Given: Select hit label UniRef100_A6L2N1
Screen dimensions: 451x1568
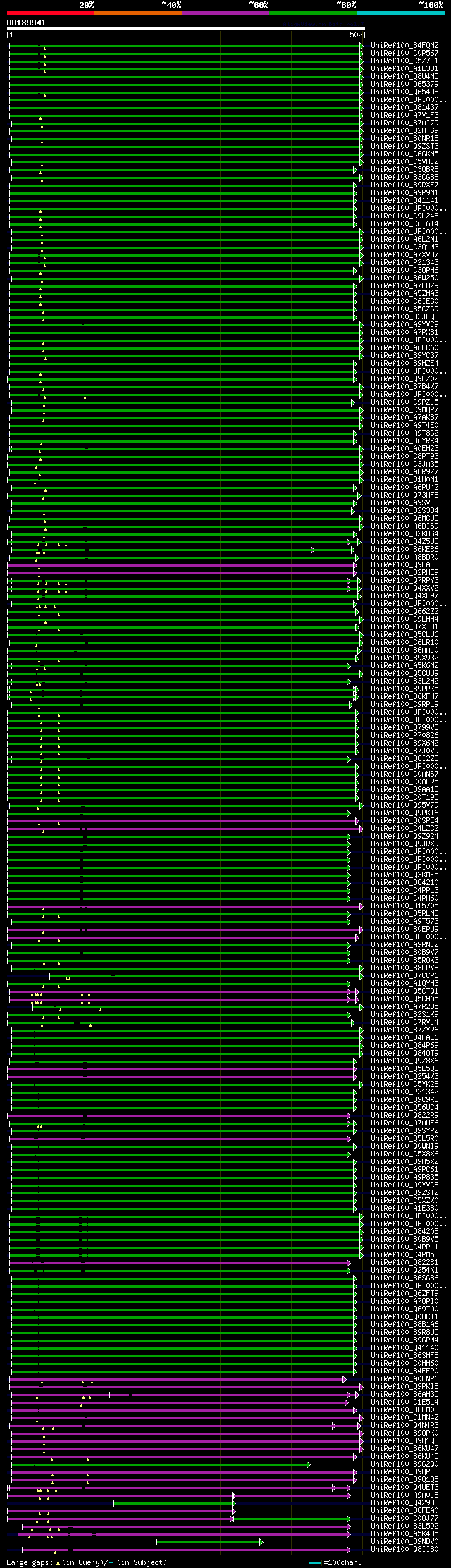Looking at the screenshot, I should [x=404, y=239].
